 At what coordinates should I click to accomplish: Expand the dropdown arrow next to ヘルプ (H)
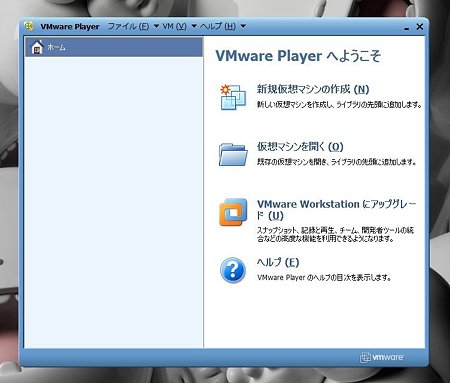click(x=243, y=26)
